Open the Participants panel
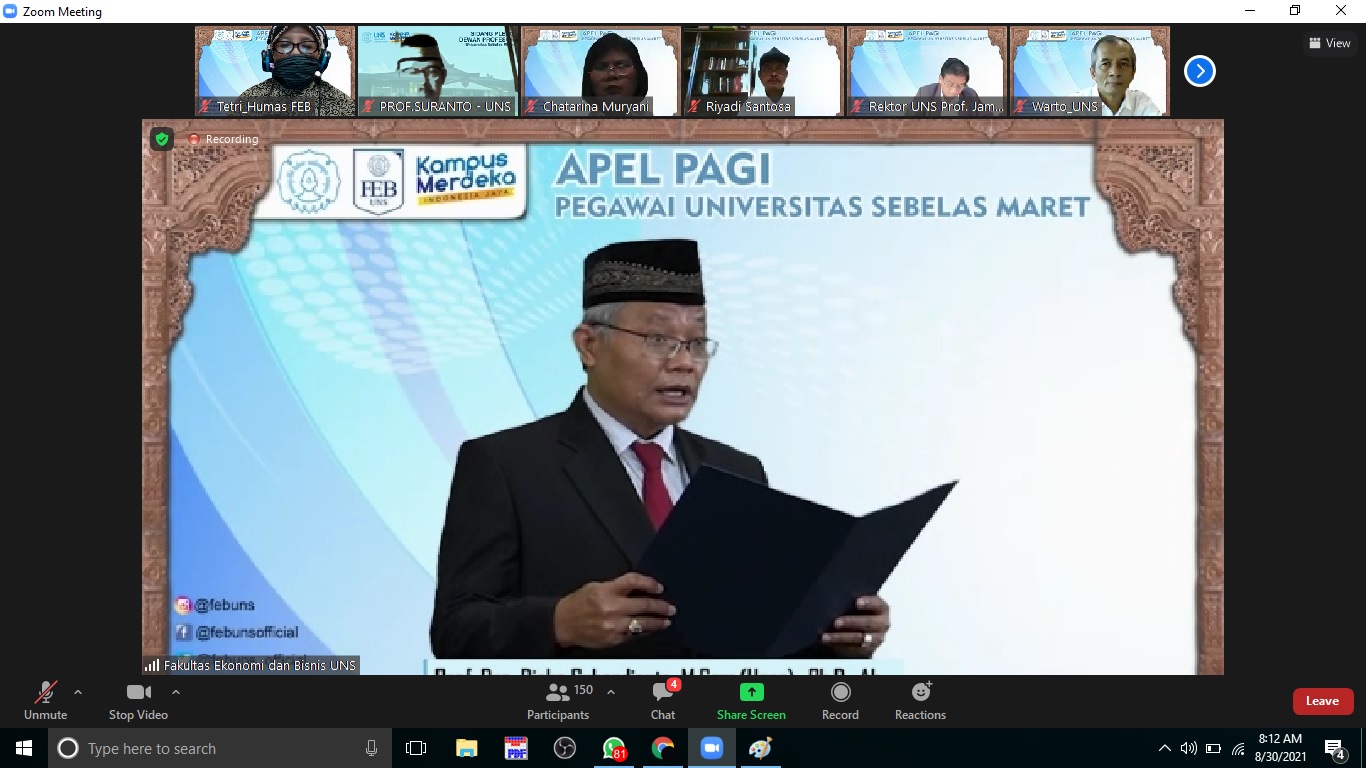This screenshot has height=768, width=1366. (558, 701)
